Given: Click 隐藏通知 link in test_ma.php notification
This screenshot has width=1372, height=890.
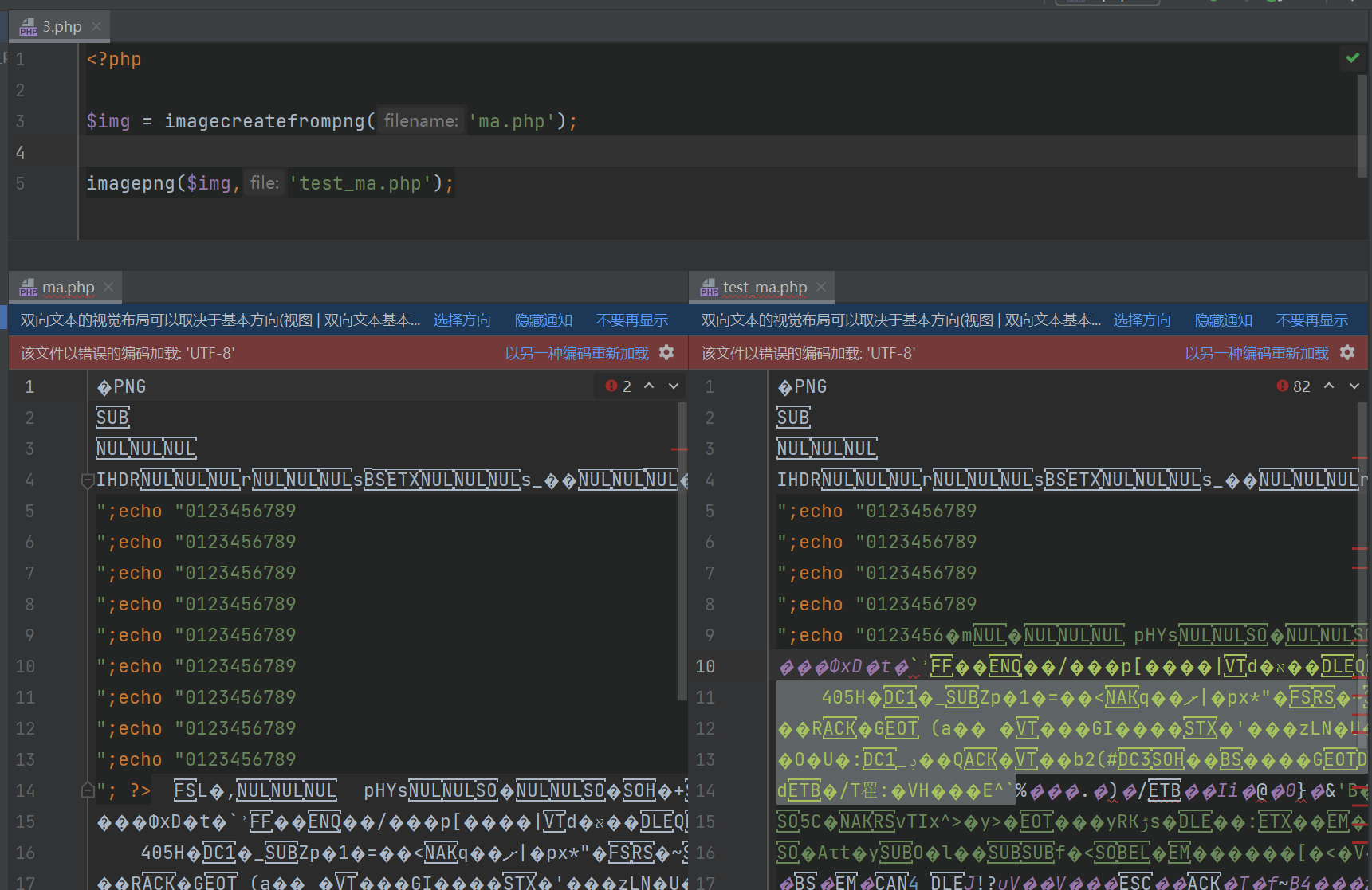Looking at the screenshot, I should (x=1223, y=320).
